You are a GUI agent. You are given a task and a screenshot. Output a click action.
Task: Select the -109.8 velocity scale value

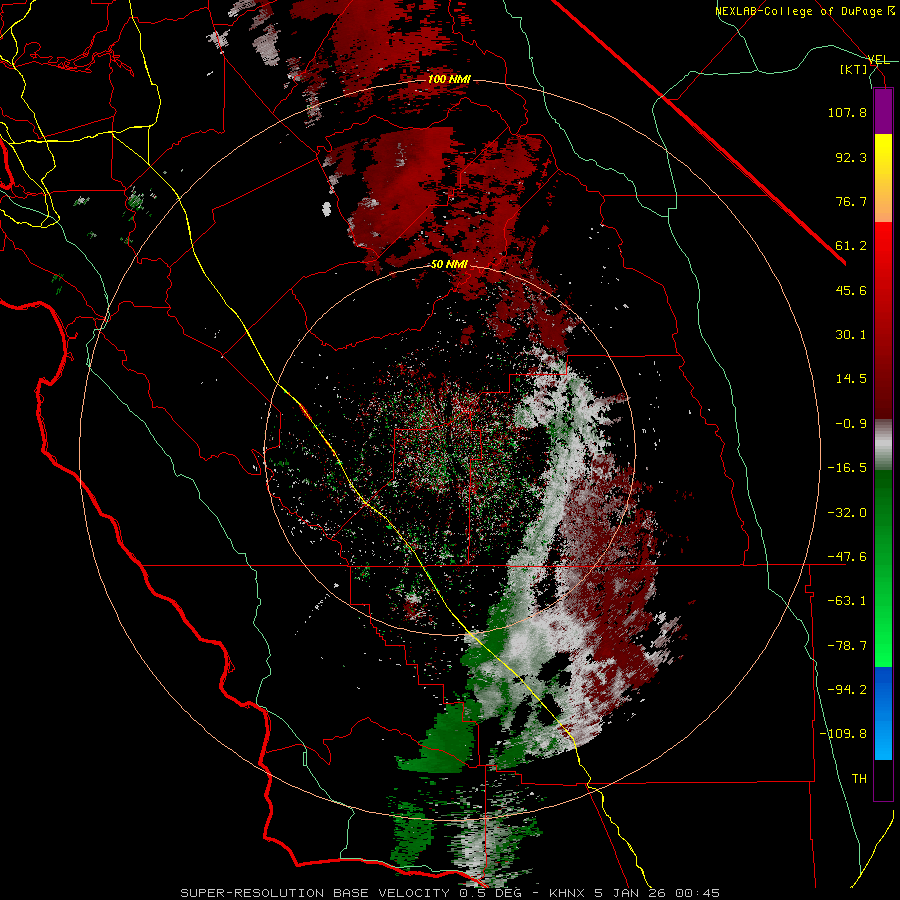click(x=843, y=734)
